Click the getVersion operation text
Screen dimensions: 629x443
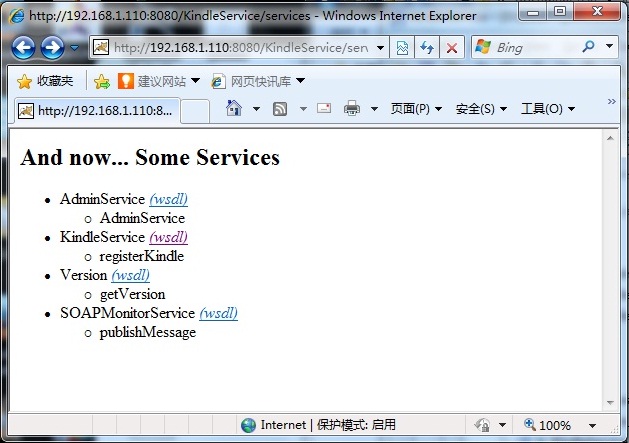pos(132,294)
